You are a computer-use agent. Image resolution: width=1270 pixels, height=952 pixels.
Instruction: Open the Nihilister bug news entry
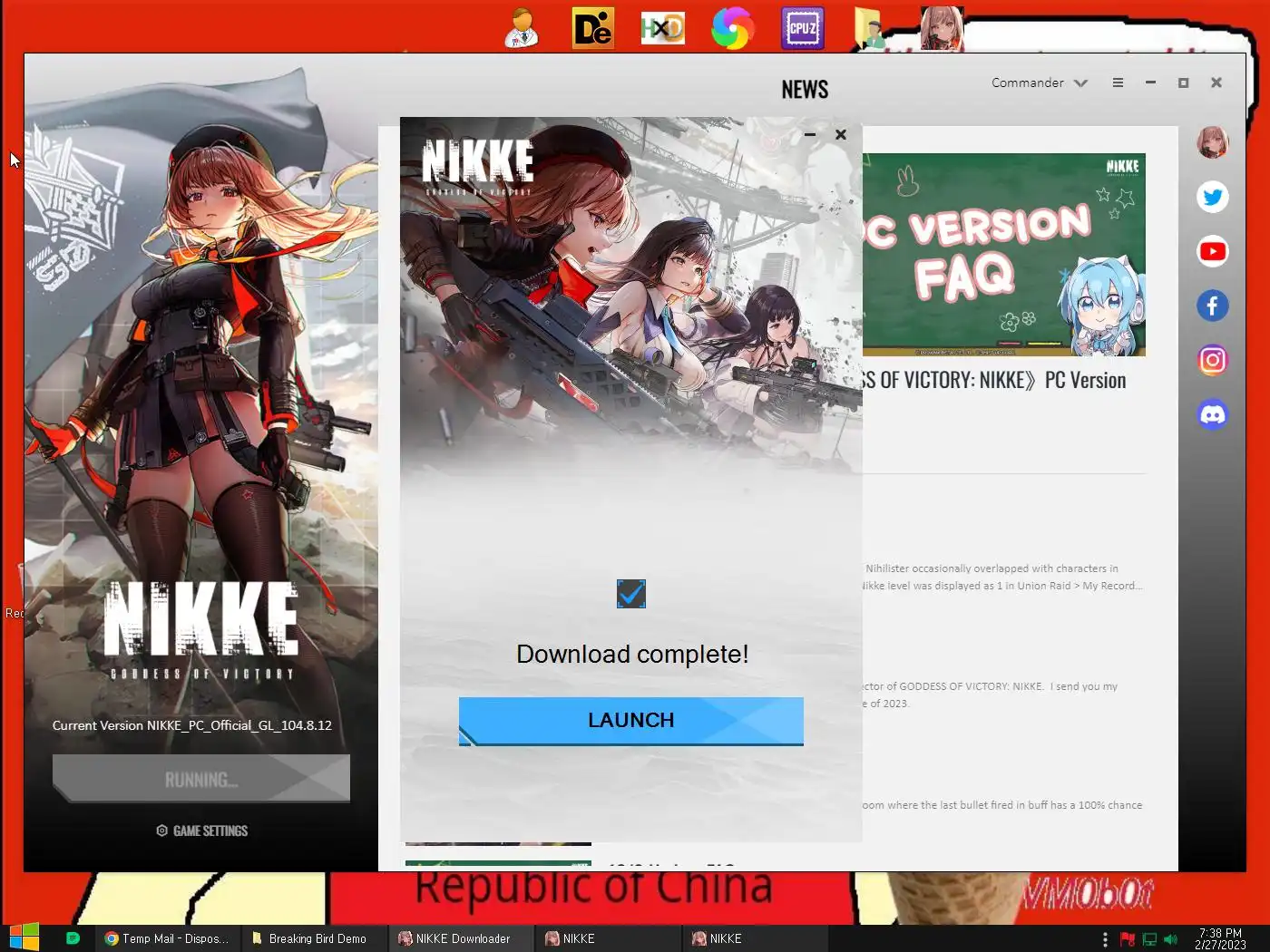coord(1001,578)
